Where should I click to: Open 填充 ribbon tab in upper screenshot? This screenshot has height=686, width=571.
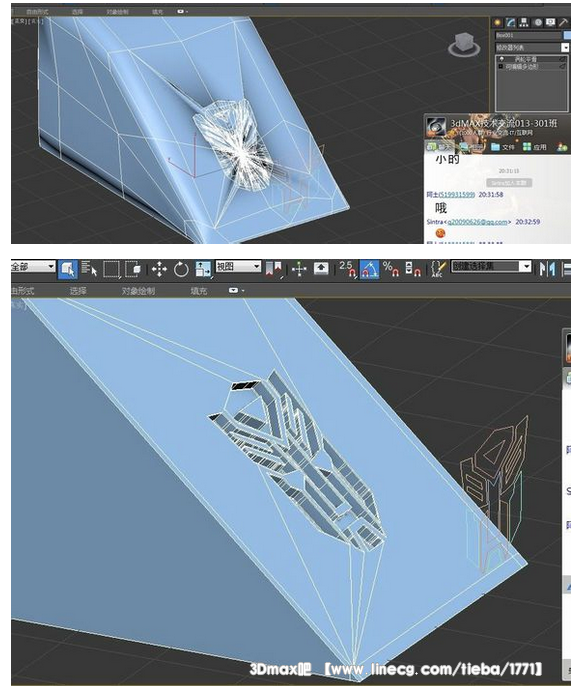pos(158,12)
